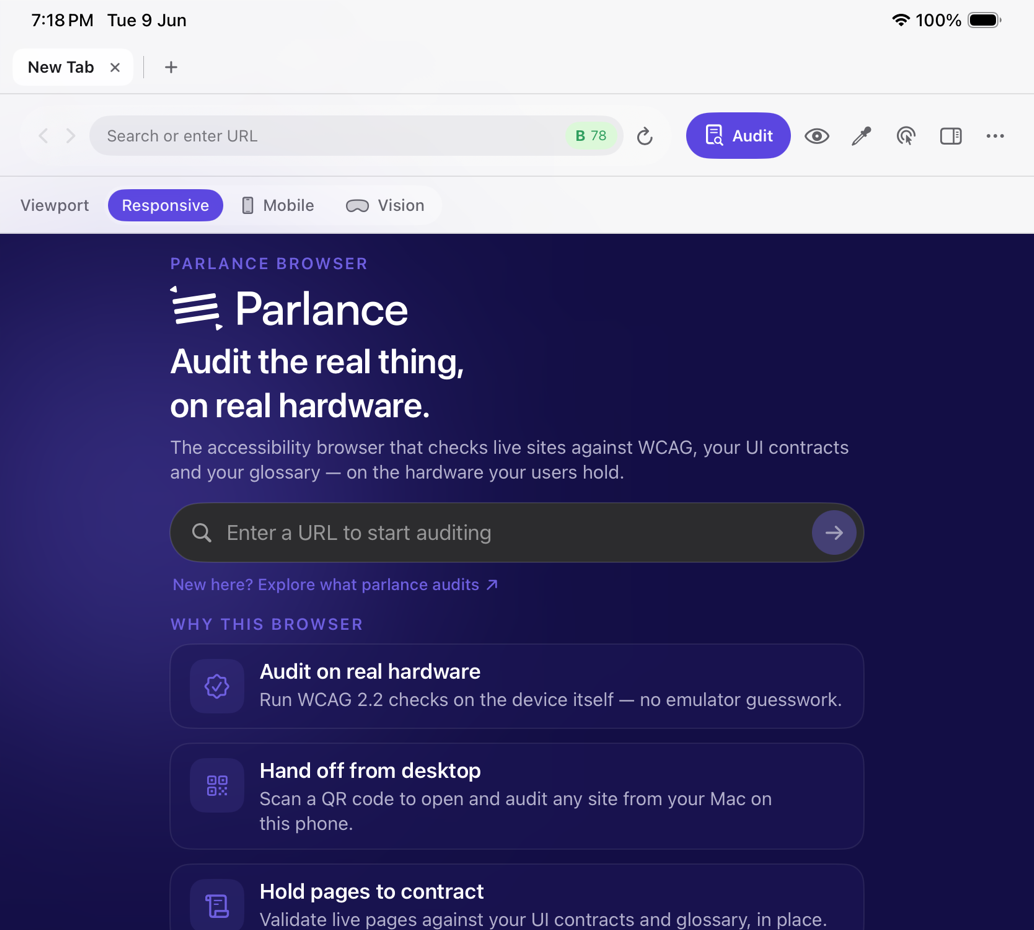Click the verified badge icon on first card
The width and height of the screenshot is (1034, 930).
click(217, 686)
